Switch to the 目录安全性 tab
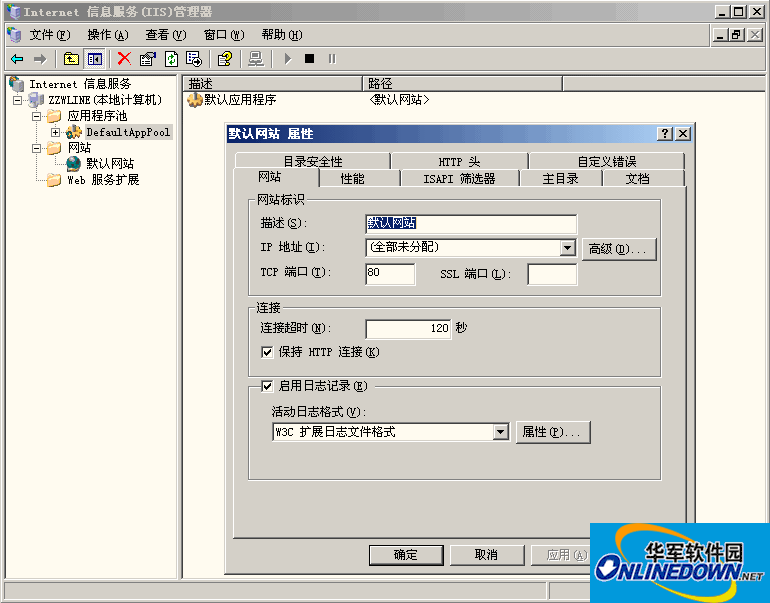770x603 pixels. (313, 161)
